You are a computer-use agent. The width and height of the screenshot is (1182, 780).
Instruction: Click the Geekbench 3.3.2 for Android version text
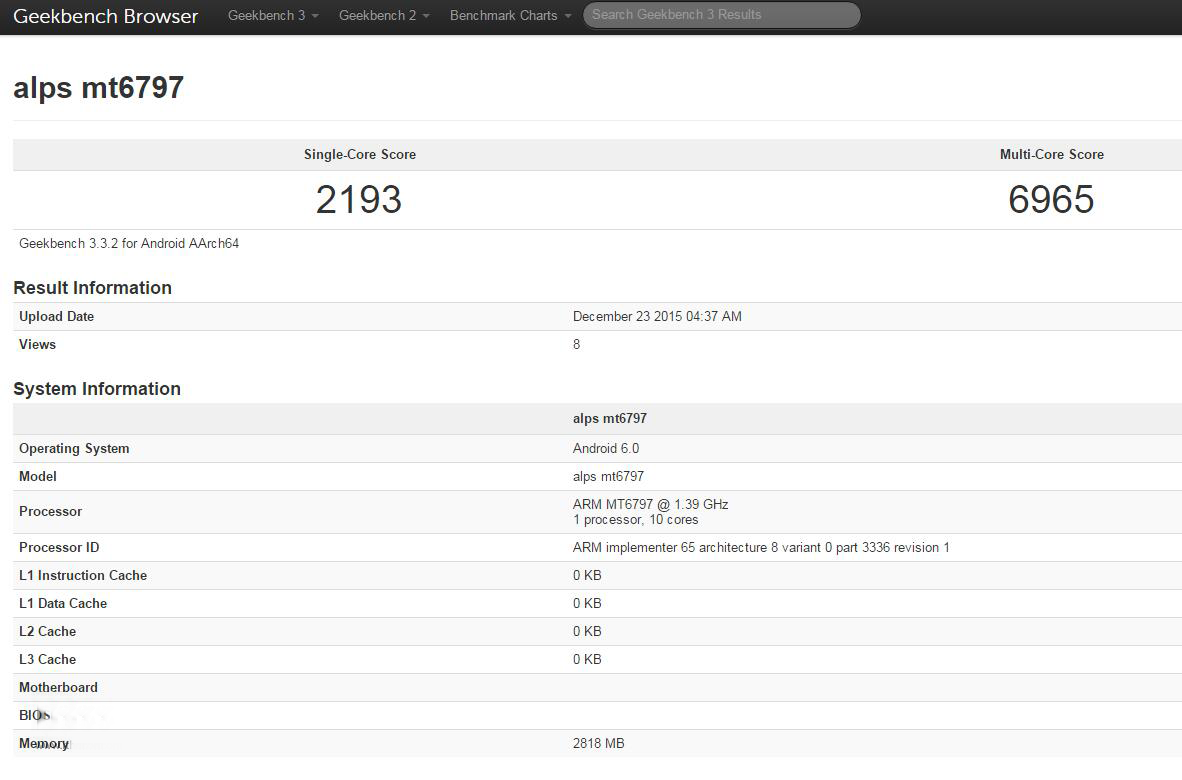(x=129, y=243)
